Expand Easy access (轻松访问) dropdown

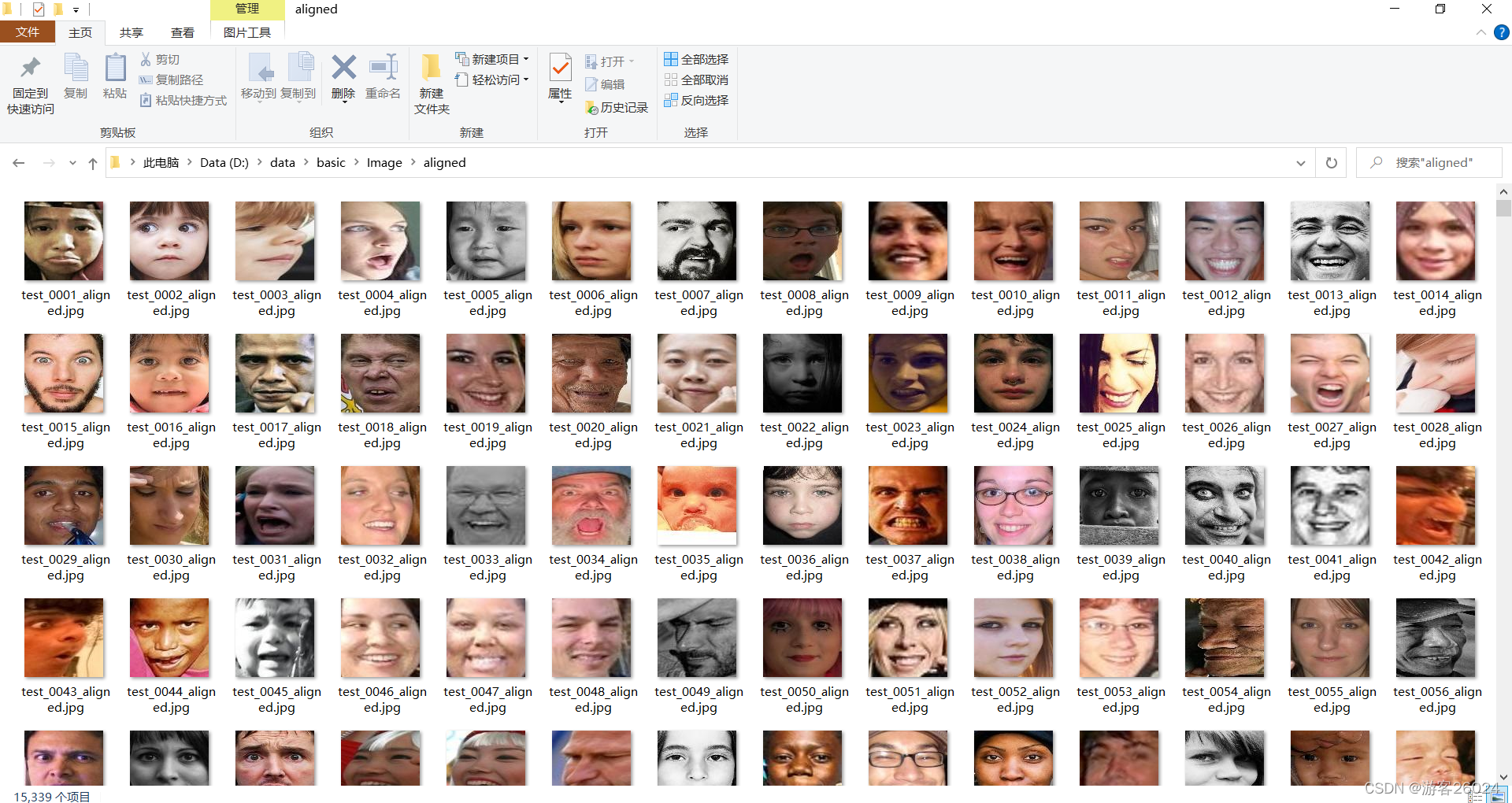point(526,80)
